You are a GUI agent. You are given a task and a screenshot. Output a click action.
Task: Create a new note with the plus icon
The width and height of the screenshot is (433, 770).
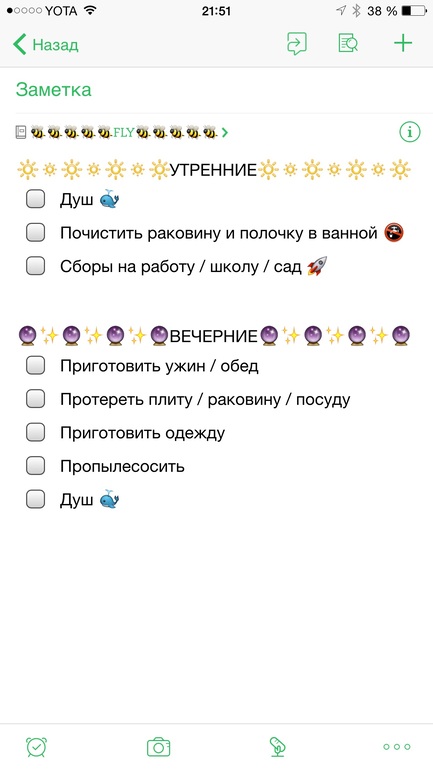click(403, 44)
